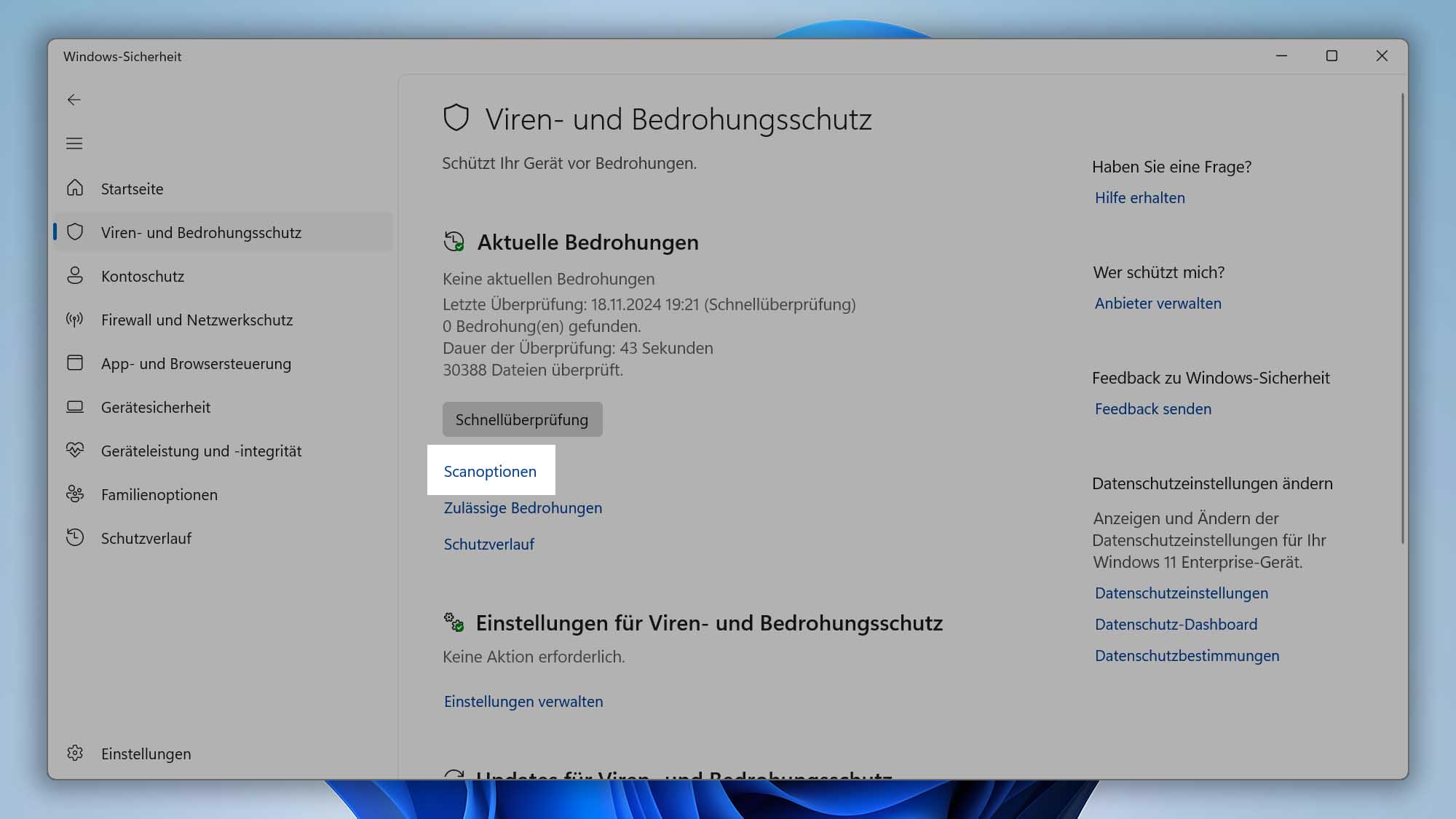Open Startseite in the sidebar
This screenshot has height=819, width=1456.
(x=223, y=189)
